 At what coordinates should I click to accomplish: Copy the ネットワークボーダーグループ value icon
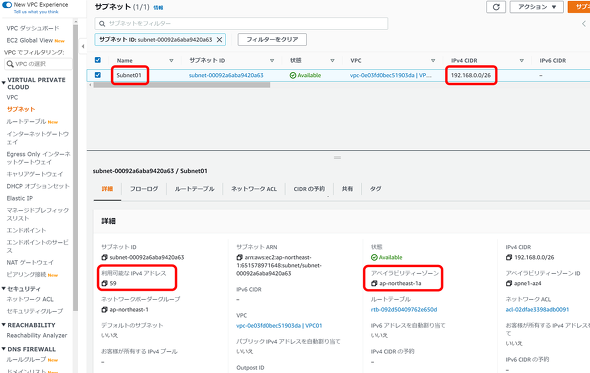[x=104, y=310]
